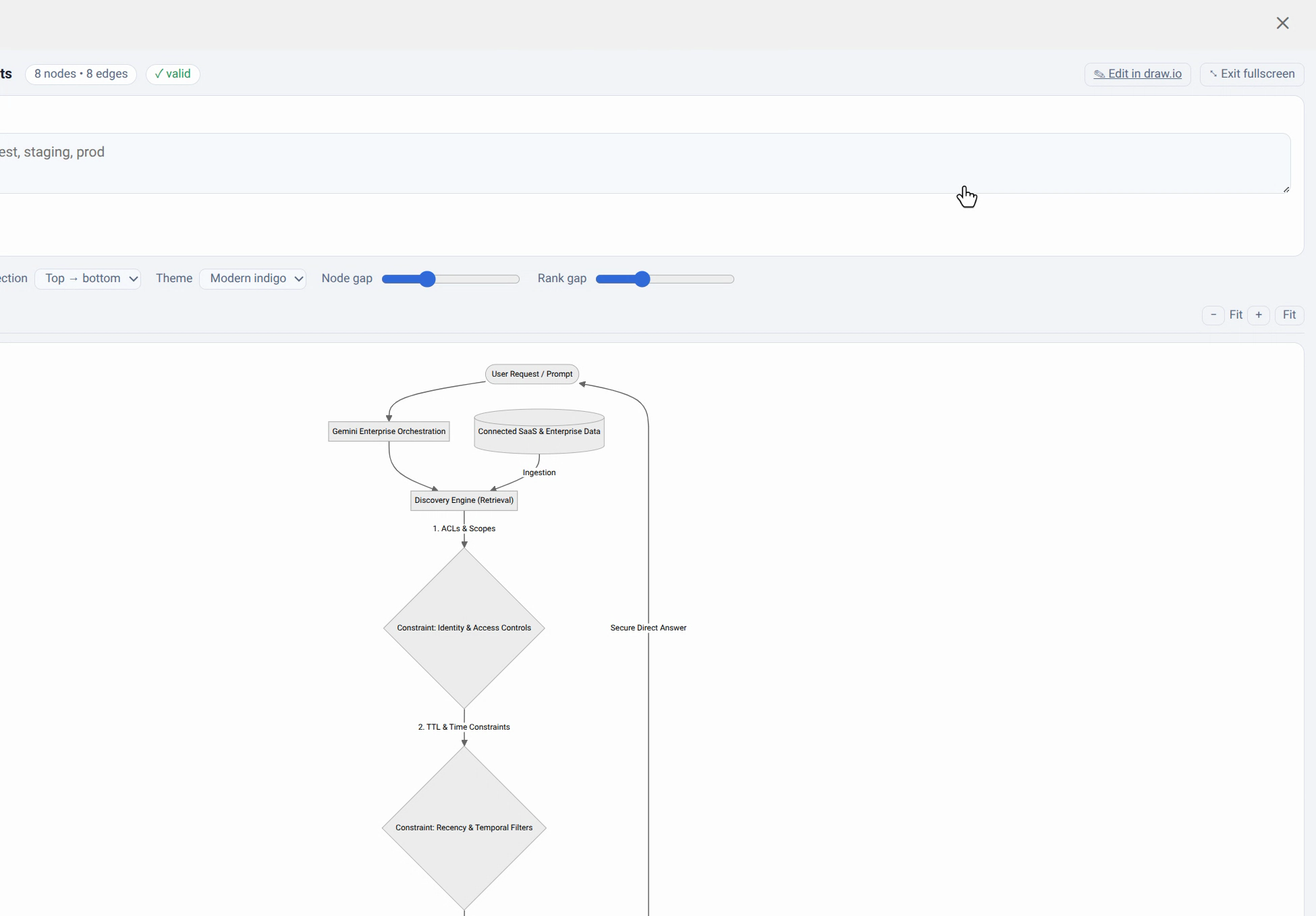1316x916 pixels.
Task: Click the '8 nodes • 8 edges' badge
Action: [x=81, y=74]
